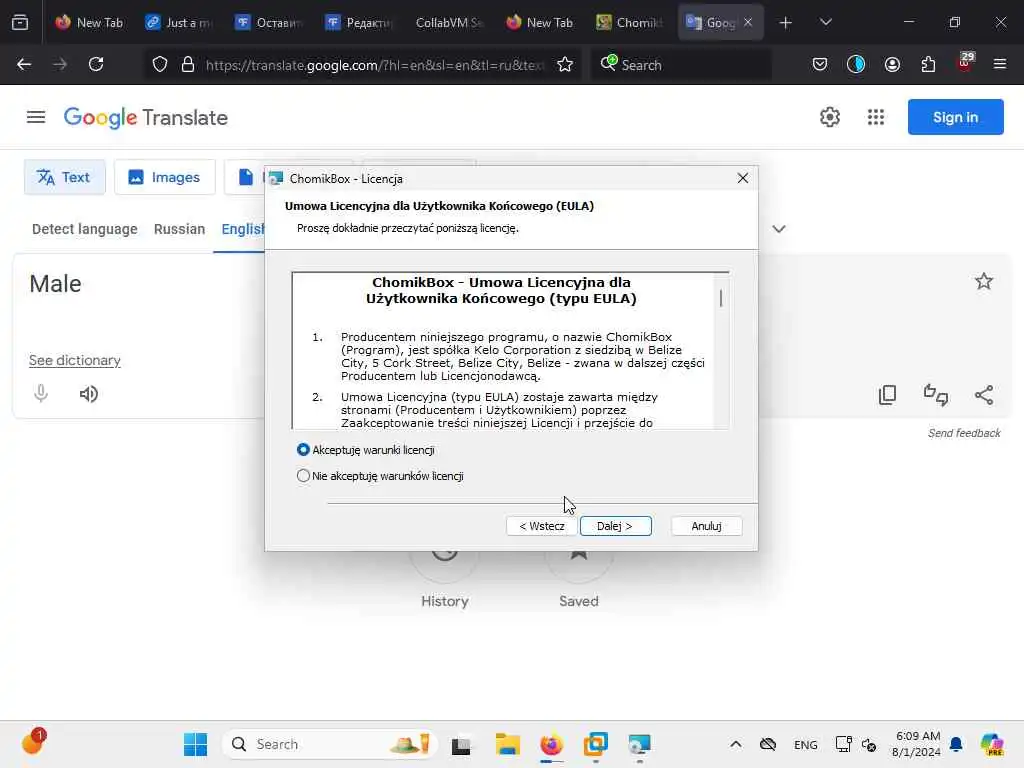Share the translation icon

click(984, 394)
